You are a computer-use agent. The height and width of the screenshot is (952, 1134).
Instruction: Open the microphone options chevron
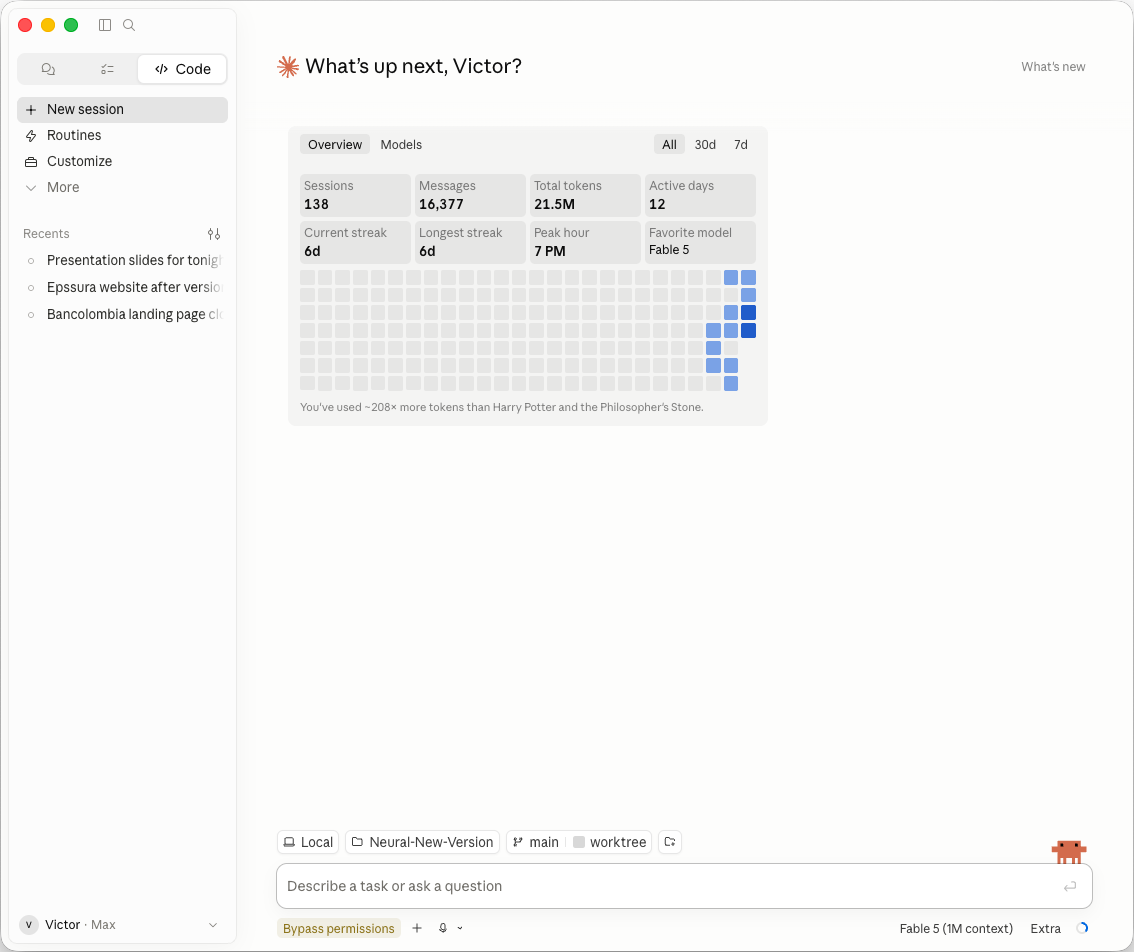[460, 929]
